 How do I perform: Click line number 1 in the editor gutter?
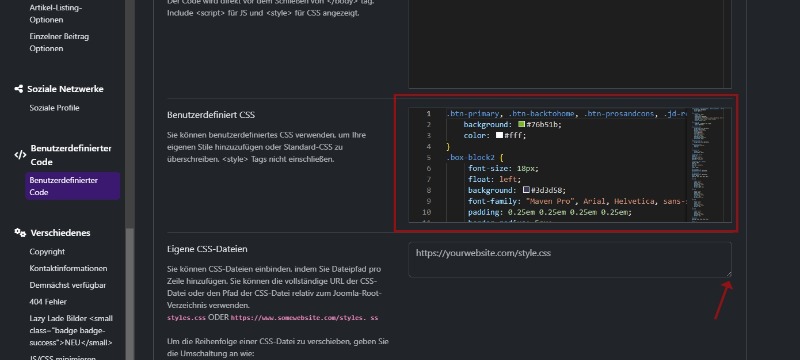429,114
